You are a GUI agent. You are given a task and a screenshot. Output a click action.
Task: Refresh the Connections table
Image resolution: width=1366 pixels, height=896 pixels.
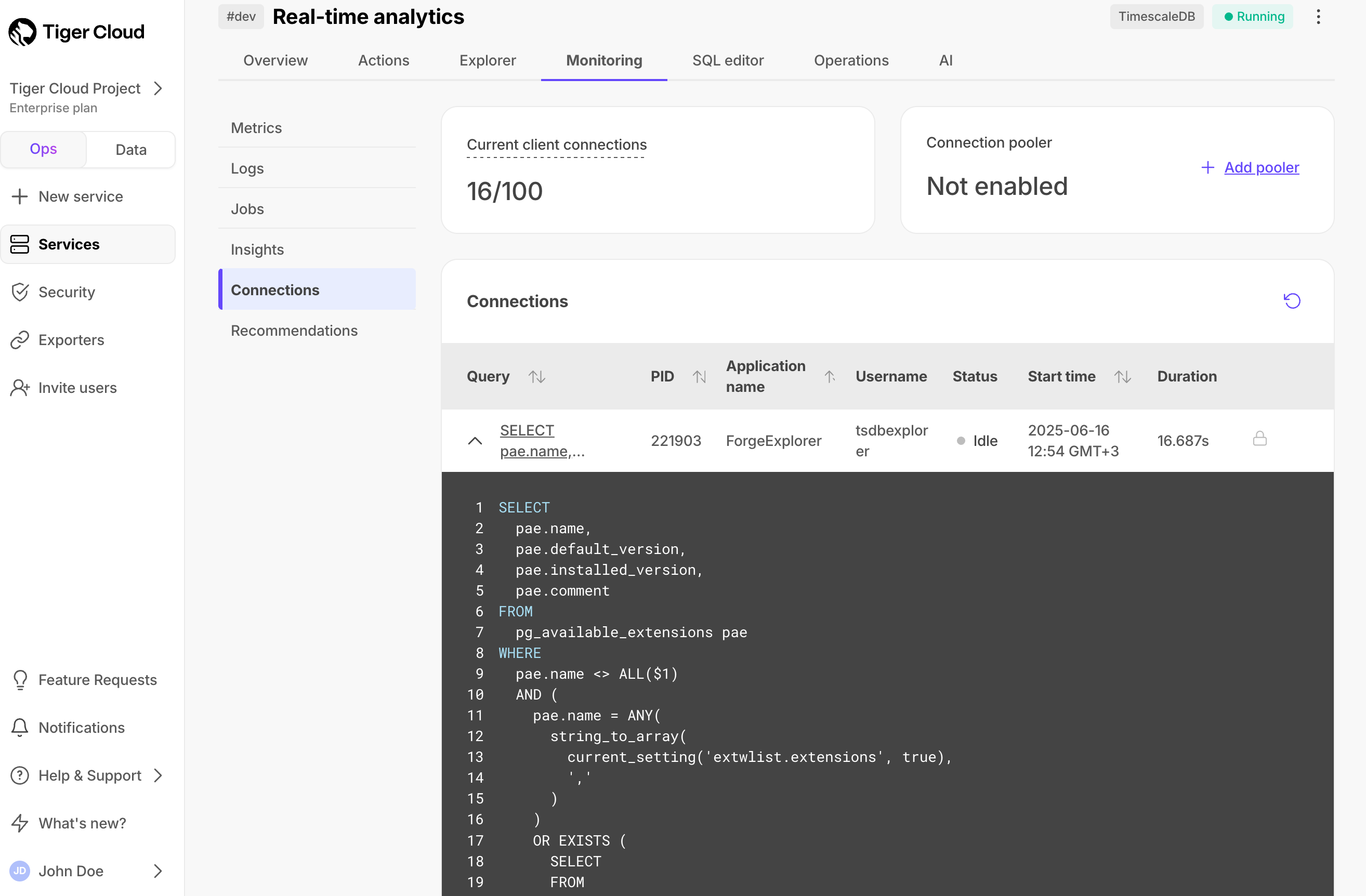coord(1291,301)
